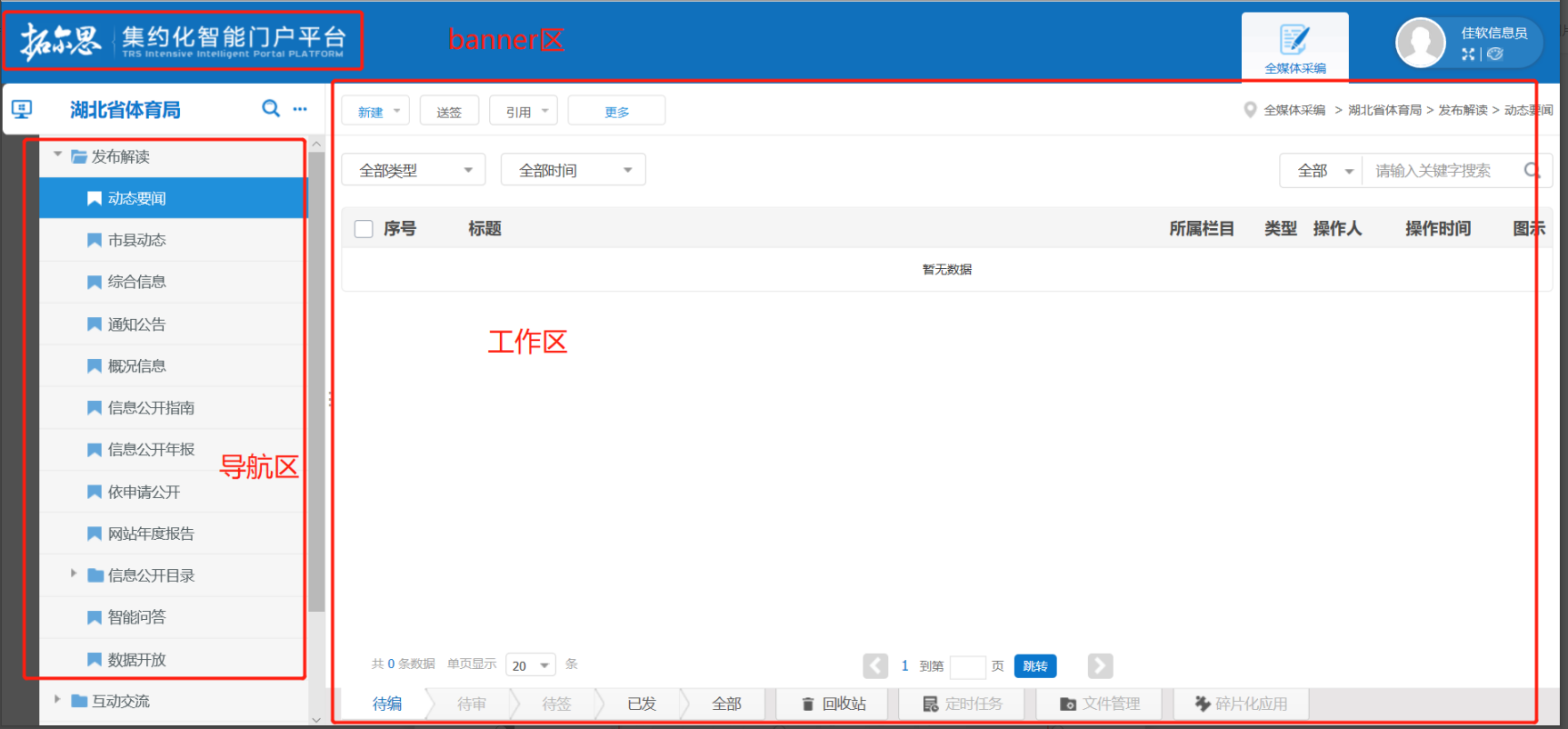Click the puzzle icon of 碎片化应用
The width and height of the screenshot is (1568, 729).
1203,704
